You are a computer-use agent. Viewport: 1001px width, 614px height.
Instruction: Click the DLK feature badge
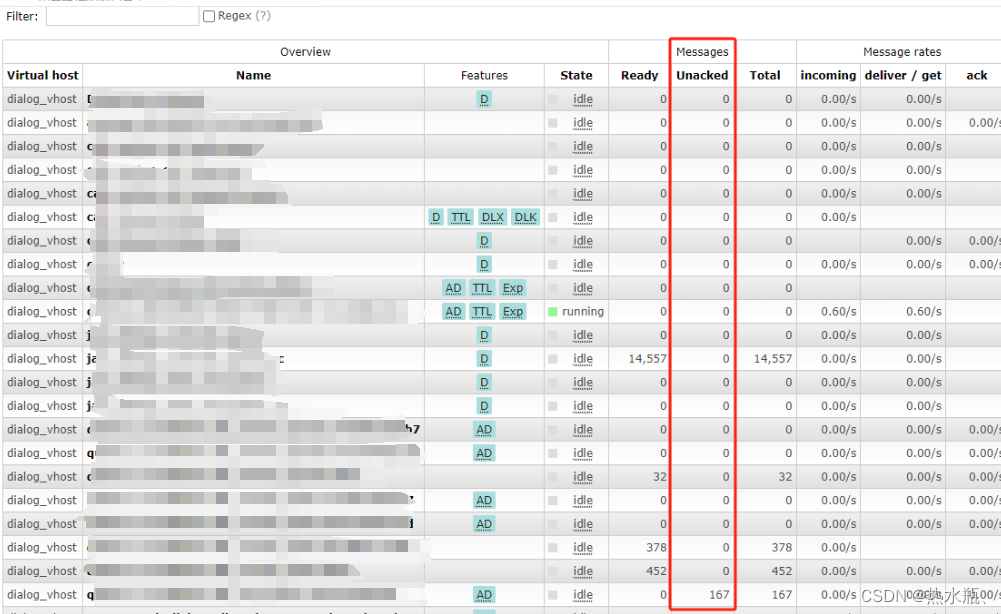tap(525, 217)
